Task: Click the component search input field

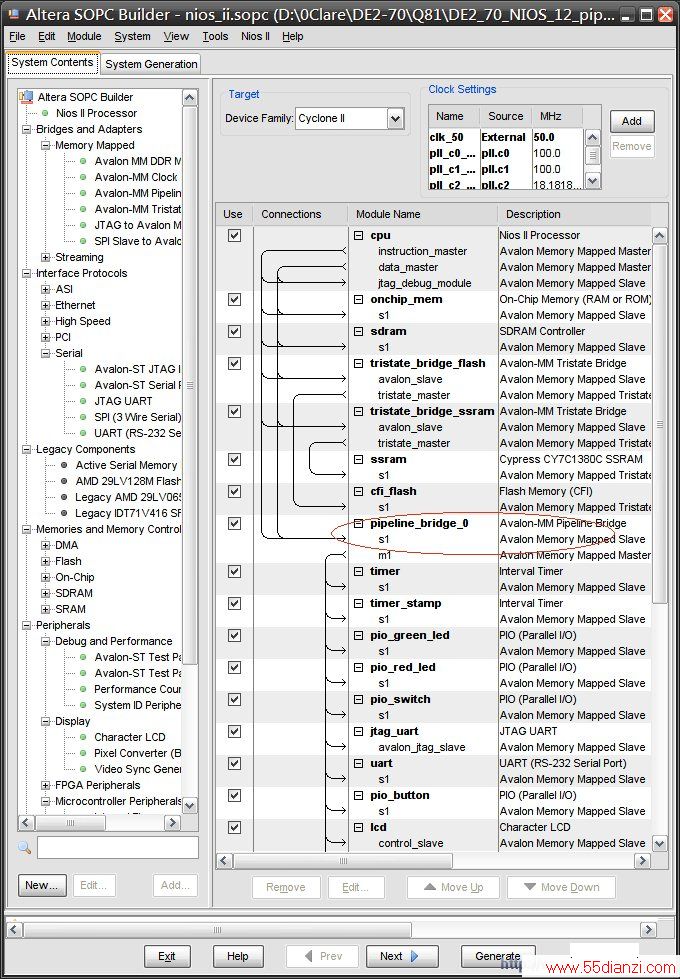Action: coord(117,847)
